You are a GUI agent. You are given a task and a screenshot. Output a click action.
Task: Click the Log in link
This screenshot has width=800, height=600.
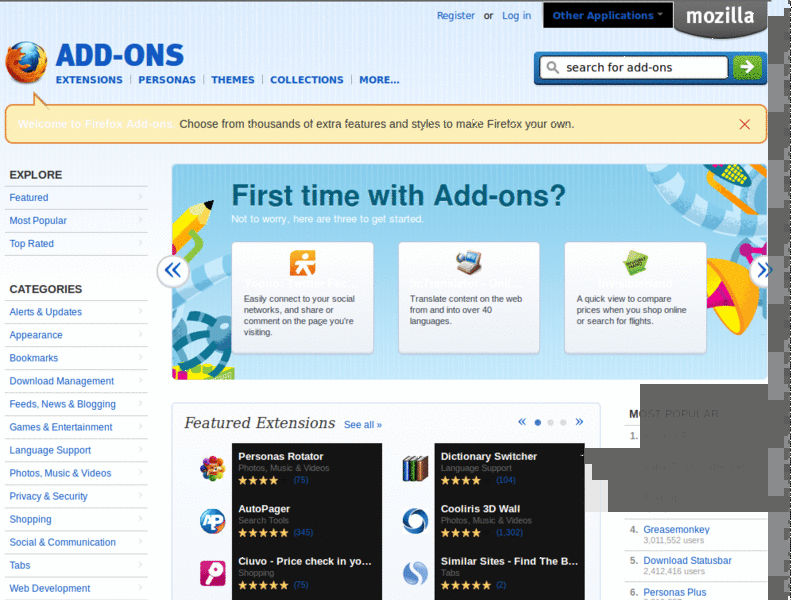516,15
